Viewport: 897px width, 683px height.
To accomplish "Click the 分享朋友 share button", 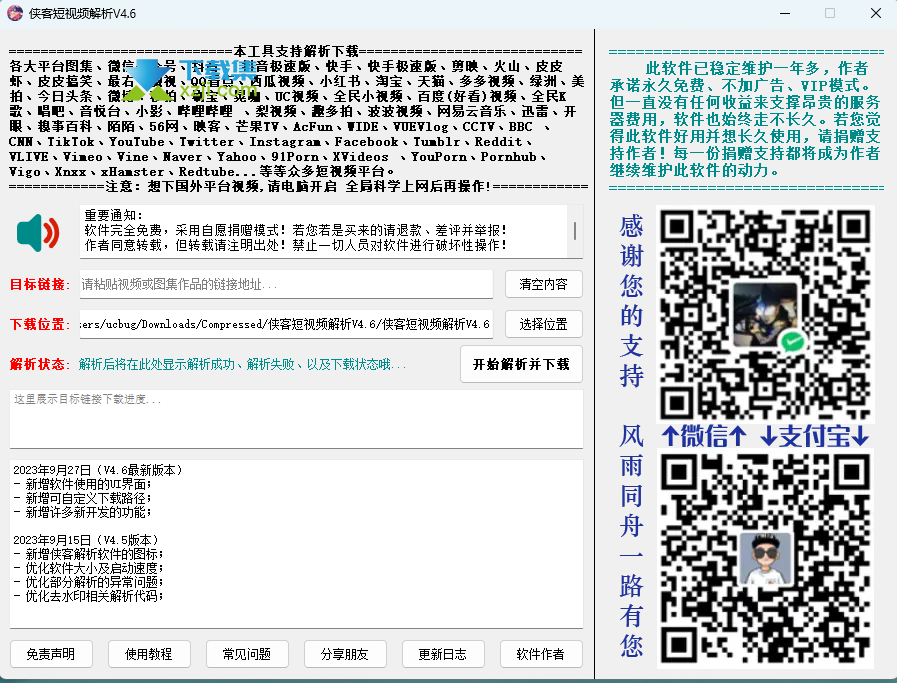I will click(345, 654).
